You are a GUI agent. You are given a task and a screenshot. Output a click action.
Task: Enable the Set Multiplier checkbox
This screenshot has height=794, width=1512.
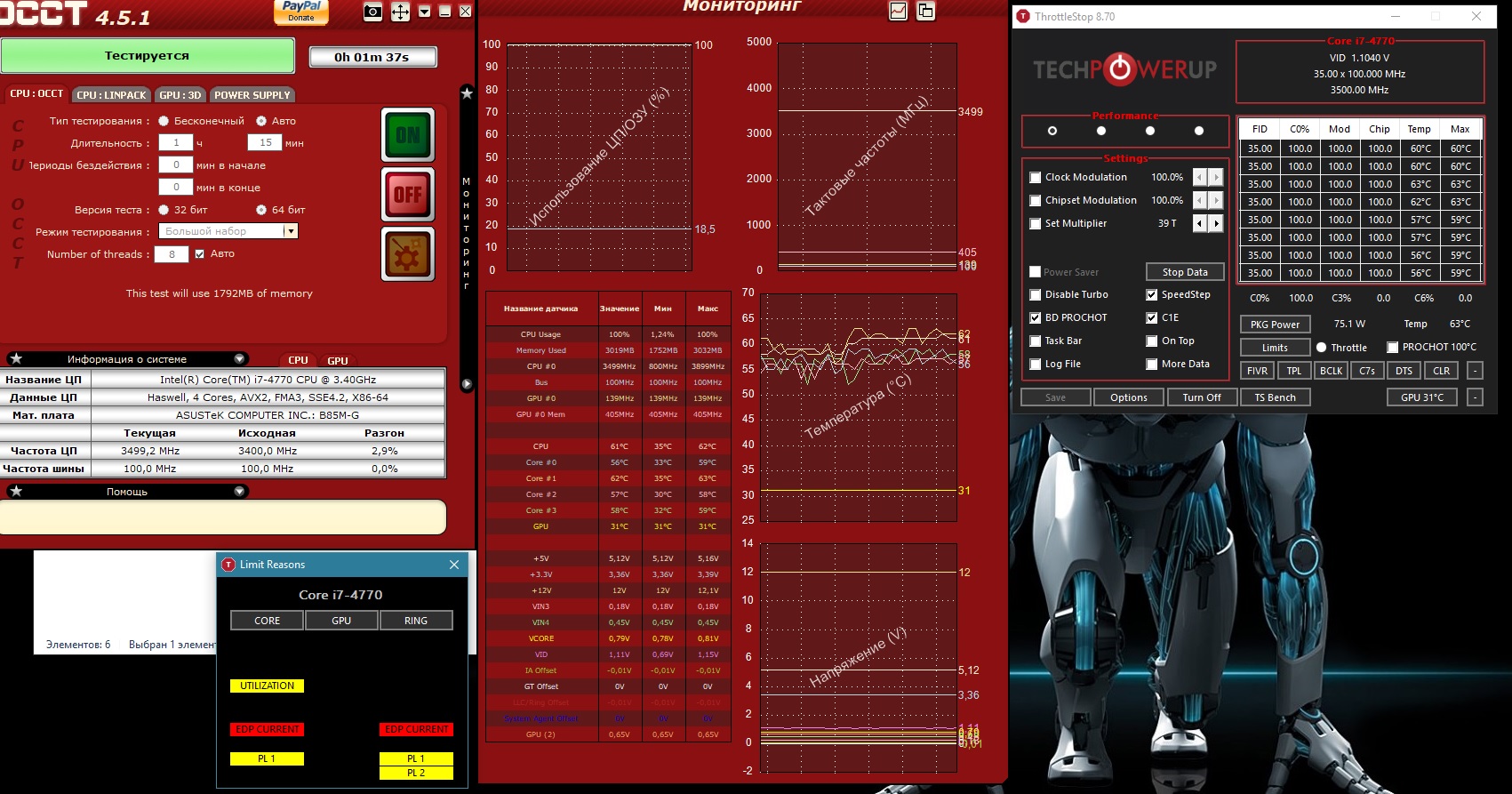tap(1035, 223)
